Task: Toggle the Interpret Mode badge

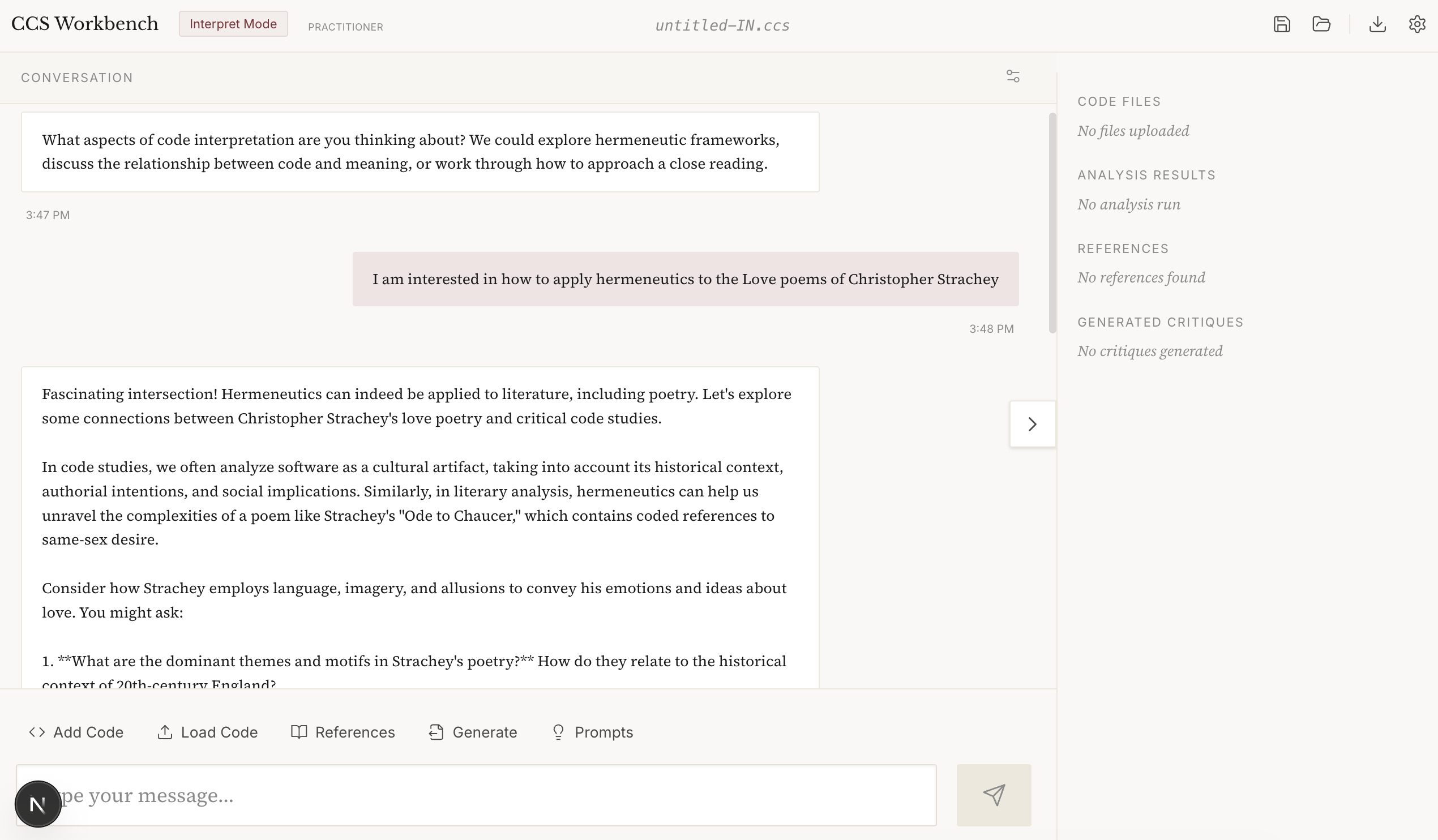Action: click(x=233, y=24)
